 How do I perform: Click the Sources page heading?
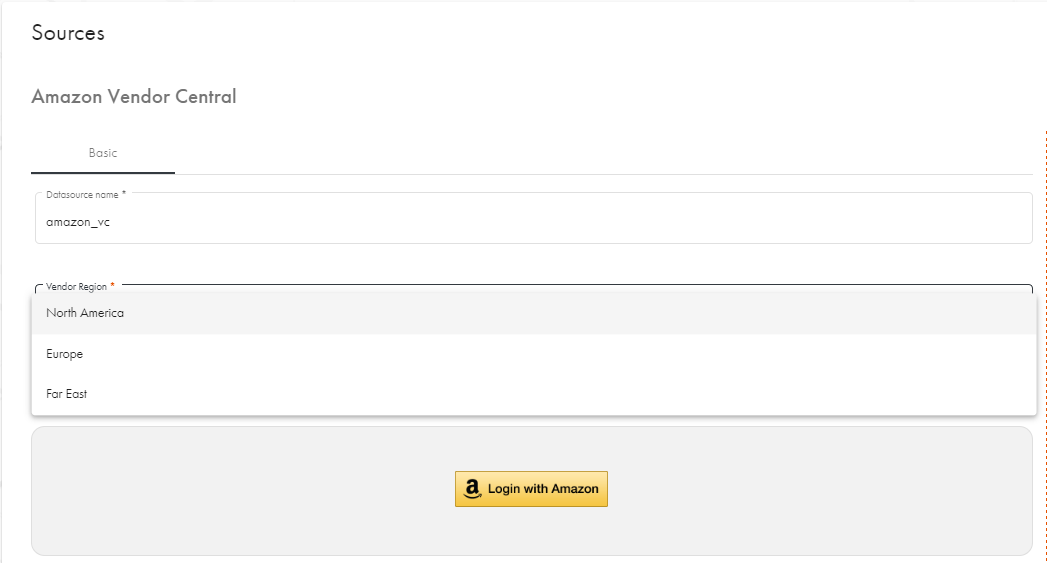pos(68,33)
